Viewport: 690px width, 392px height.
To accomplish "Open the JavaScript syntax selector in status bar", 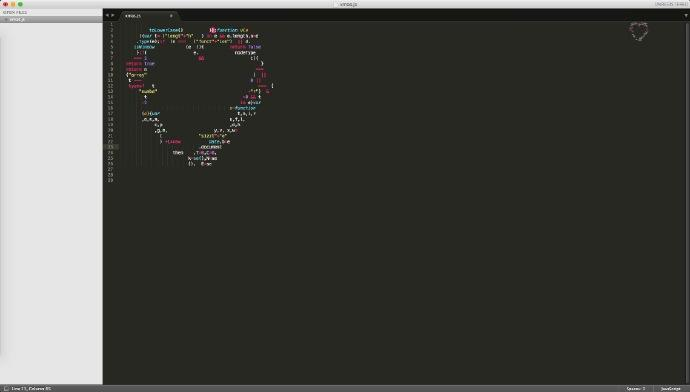I will pos(670,388).
